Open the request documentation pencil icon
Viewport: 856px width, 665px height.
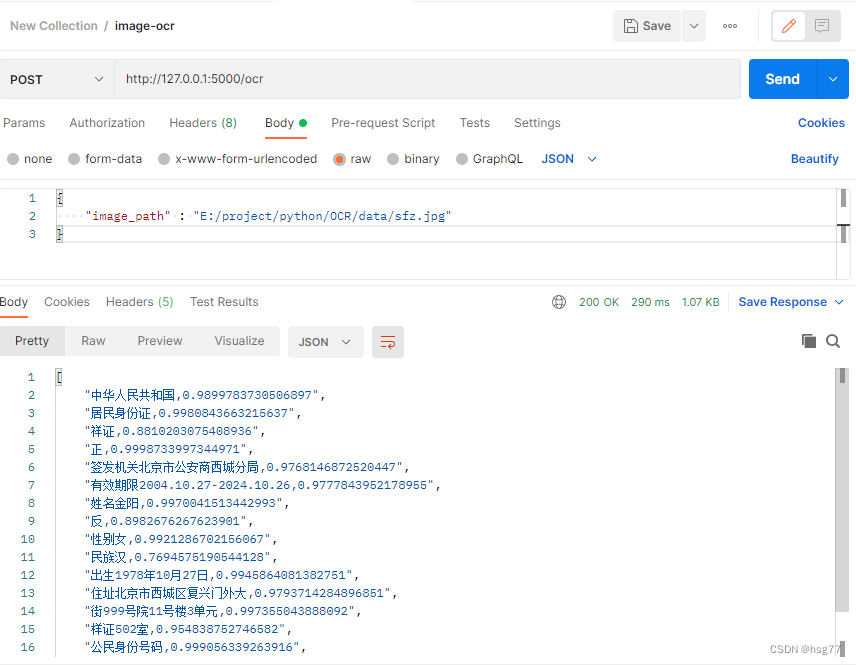787,25
